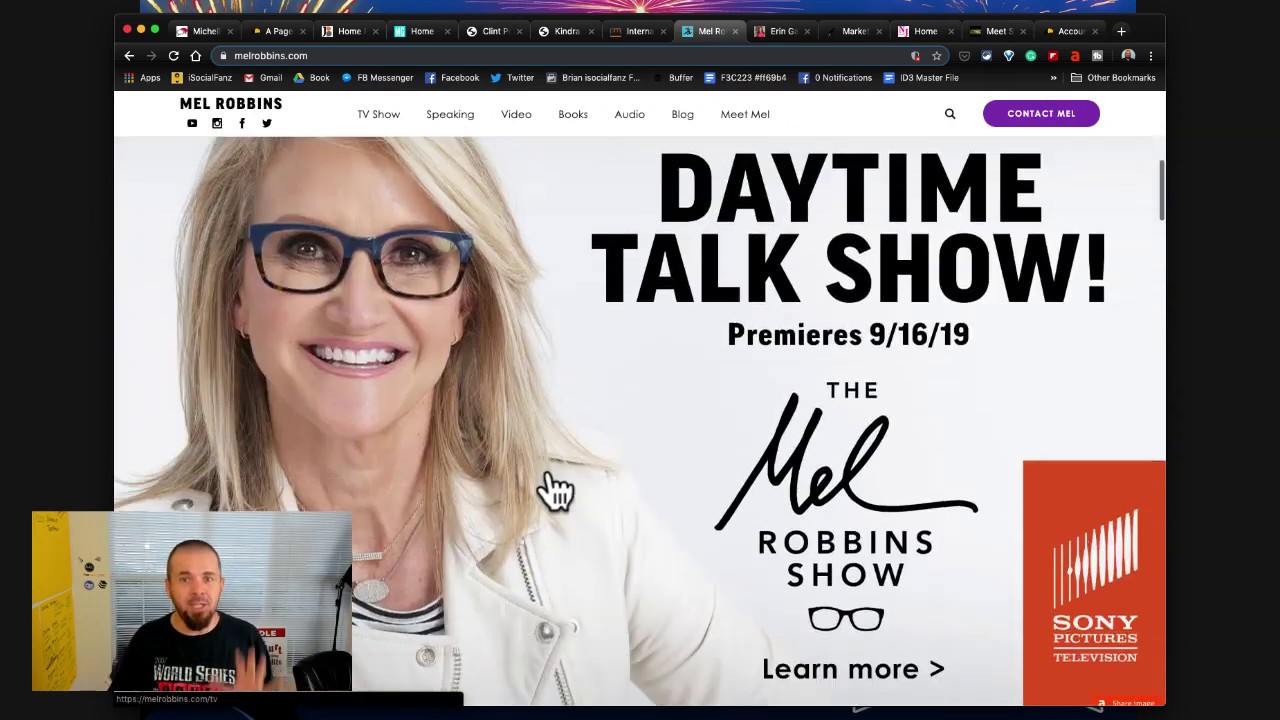The height and width of the screenshot is (720, 1280).
Task: Open Twitter bookmark
Action: (512, 78)
